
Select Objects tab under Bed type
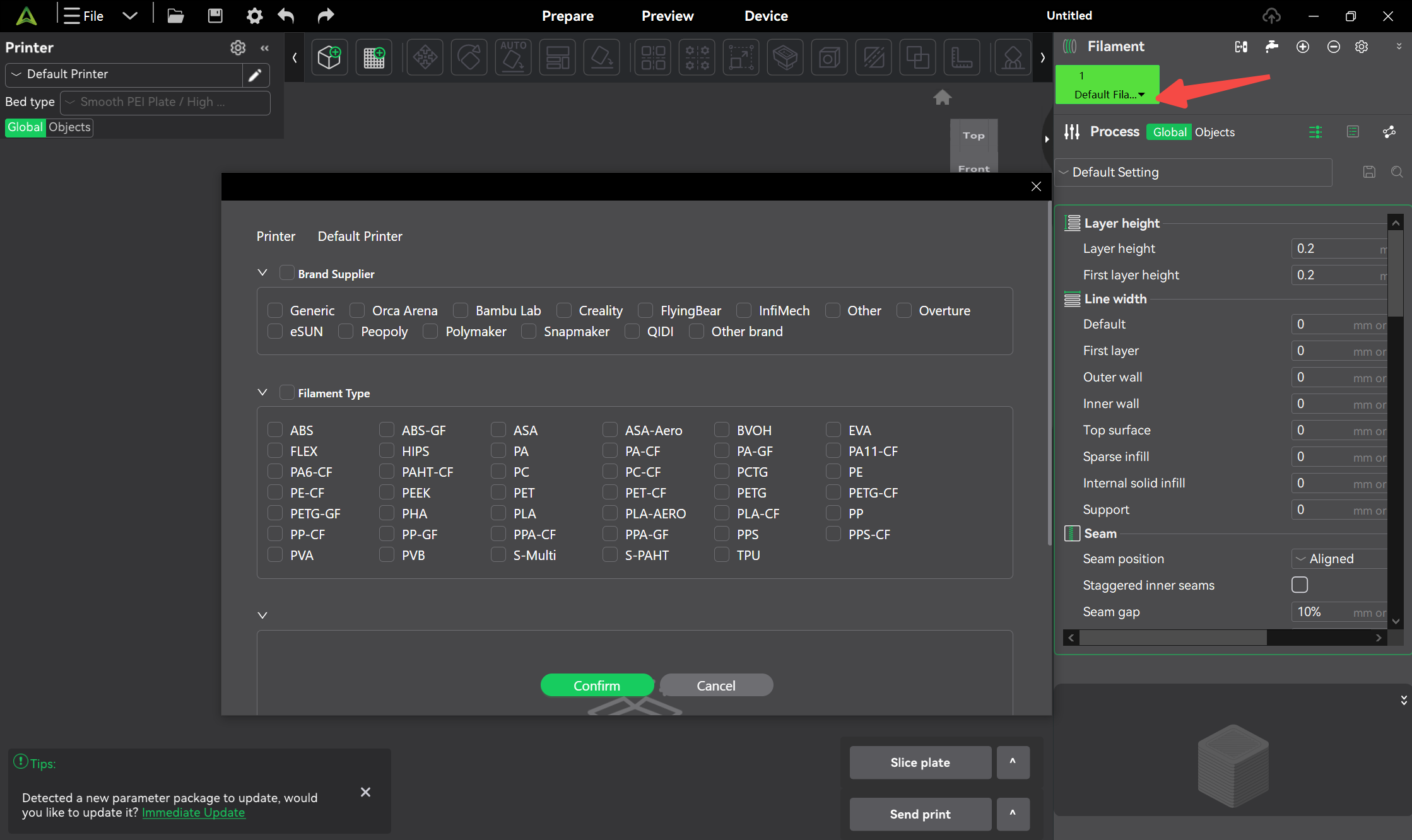coord(69,127)
